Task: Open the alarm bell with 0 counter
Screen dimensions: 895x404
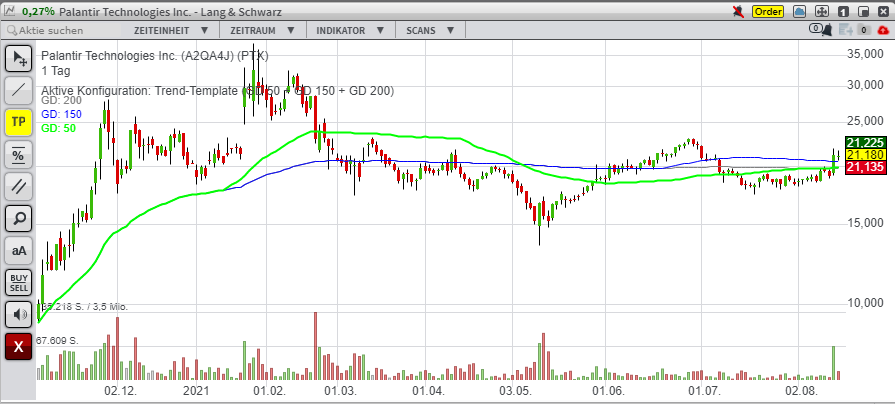Action: click(822, 30)
